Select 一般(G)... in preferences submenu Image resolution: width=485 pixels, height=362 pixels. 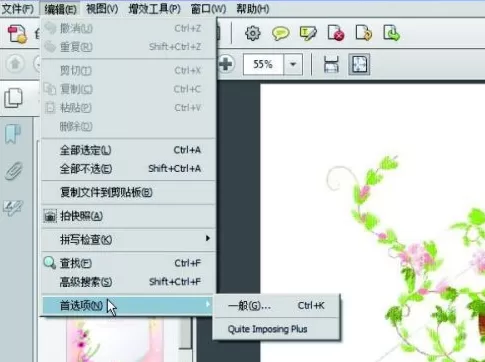276,305
